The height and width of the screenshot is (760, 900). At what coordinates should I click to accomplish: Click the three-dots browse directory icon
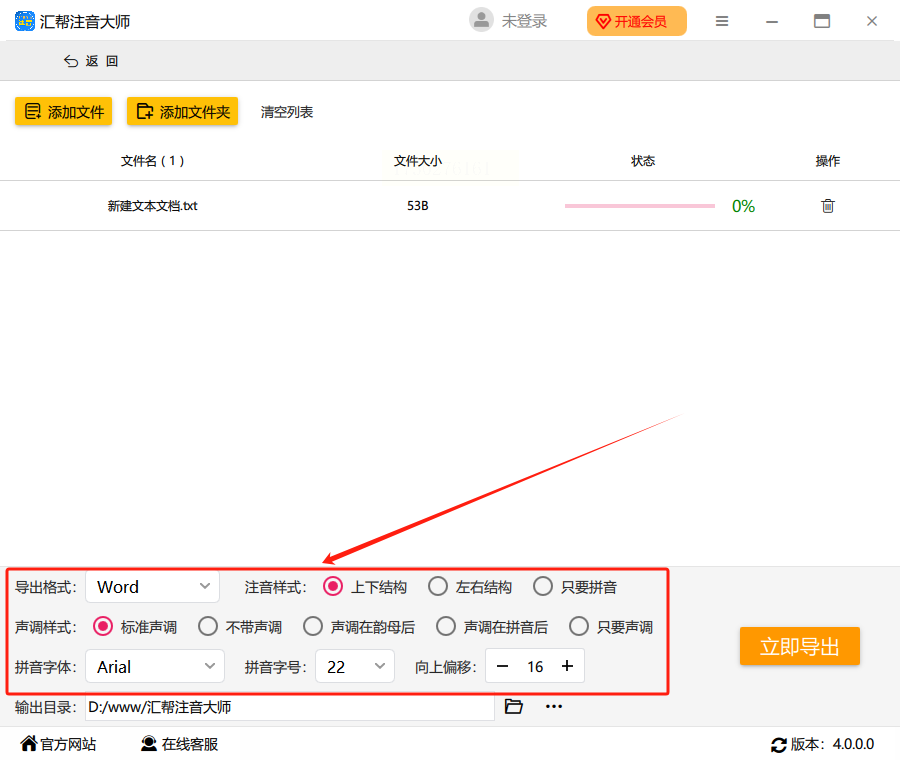pos(554,706)
